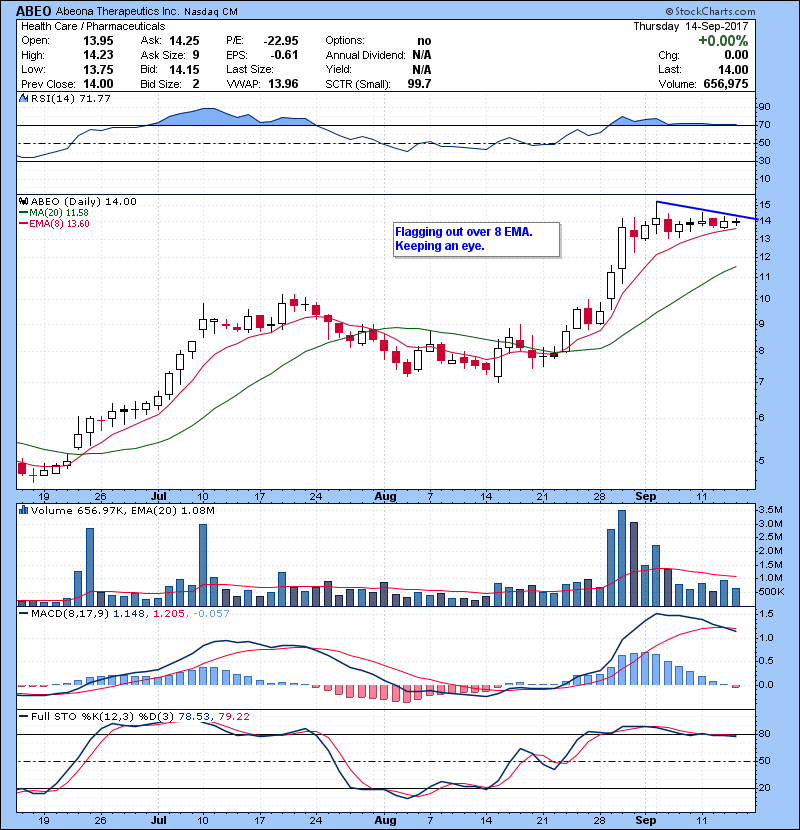Viewport: 800px width, 830px height.
Task: Click the candlestick icon beside ABEO (Daily)
Action: coord(24,202)
